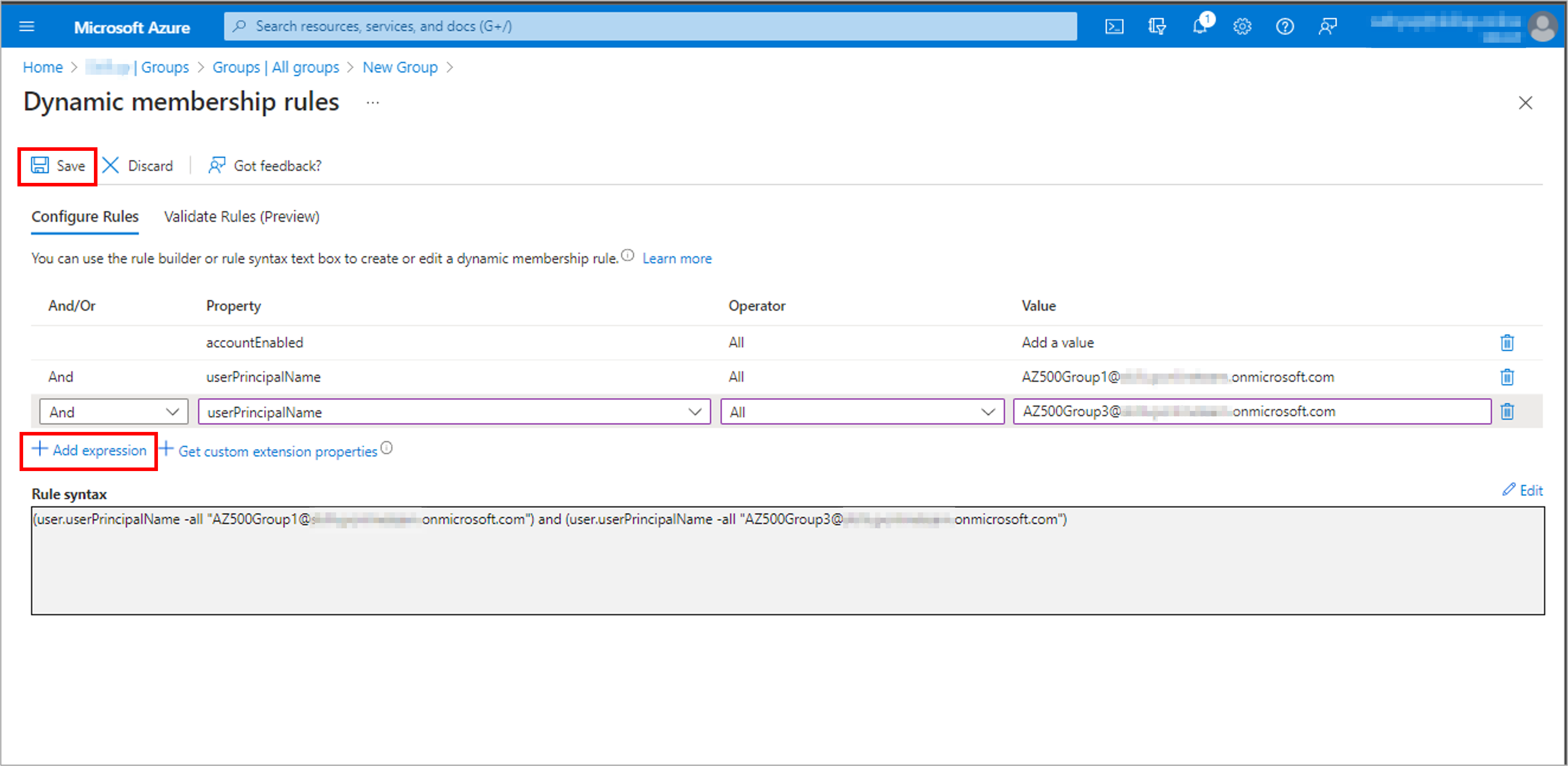
Task: Switch to Validate Rules (Preview) tab
Action: tap(242, 217)
